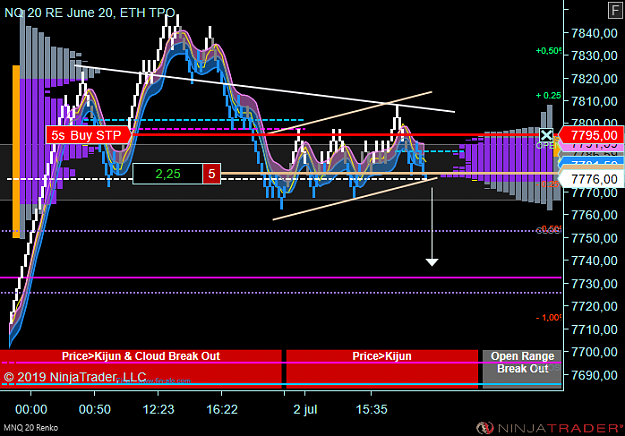Click the 15:35 time axis label
625x436 pixels.
[x=371, y=409]
